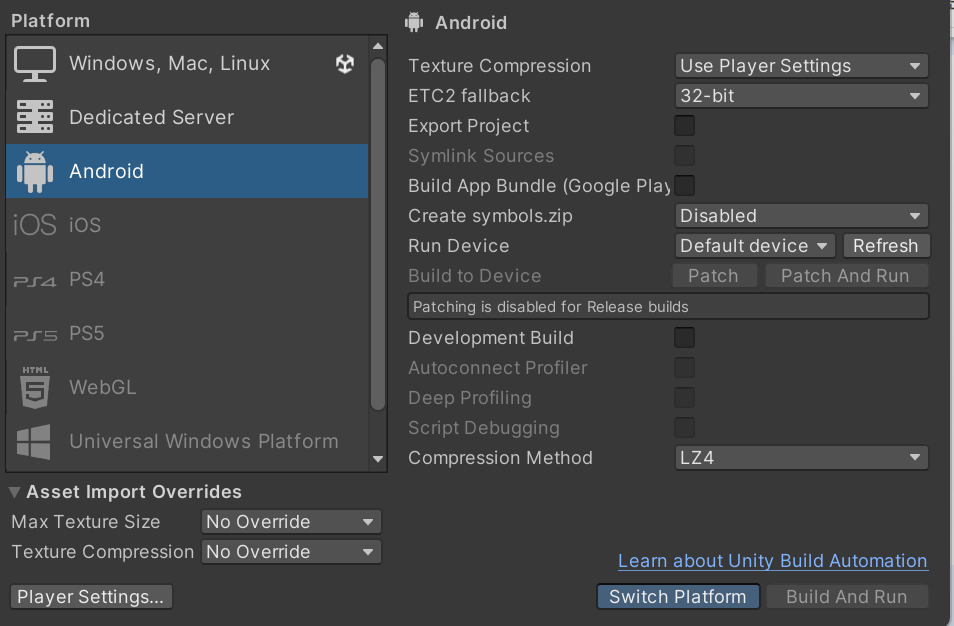Toggle the Script Debugging checkbox
954x626 pixels.
point(684,428)
